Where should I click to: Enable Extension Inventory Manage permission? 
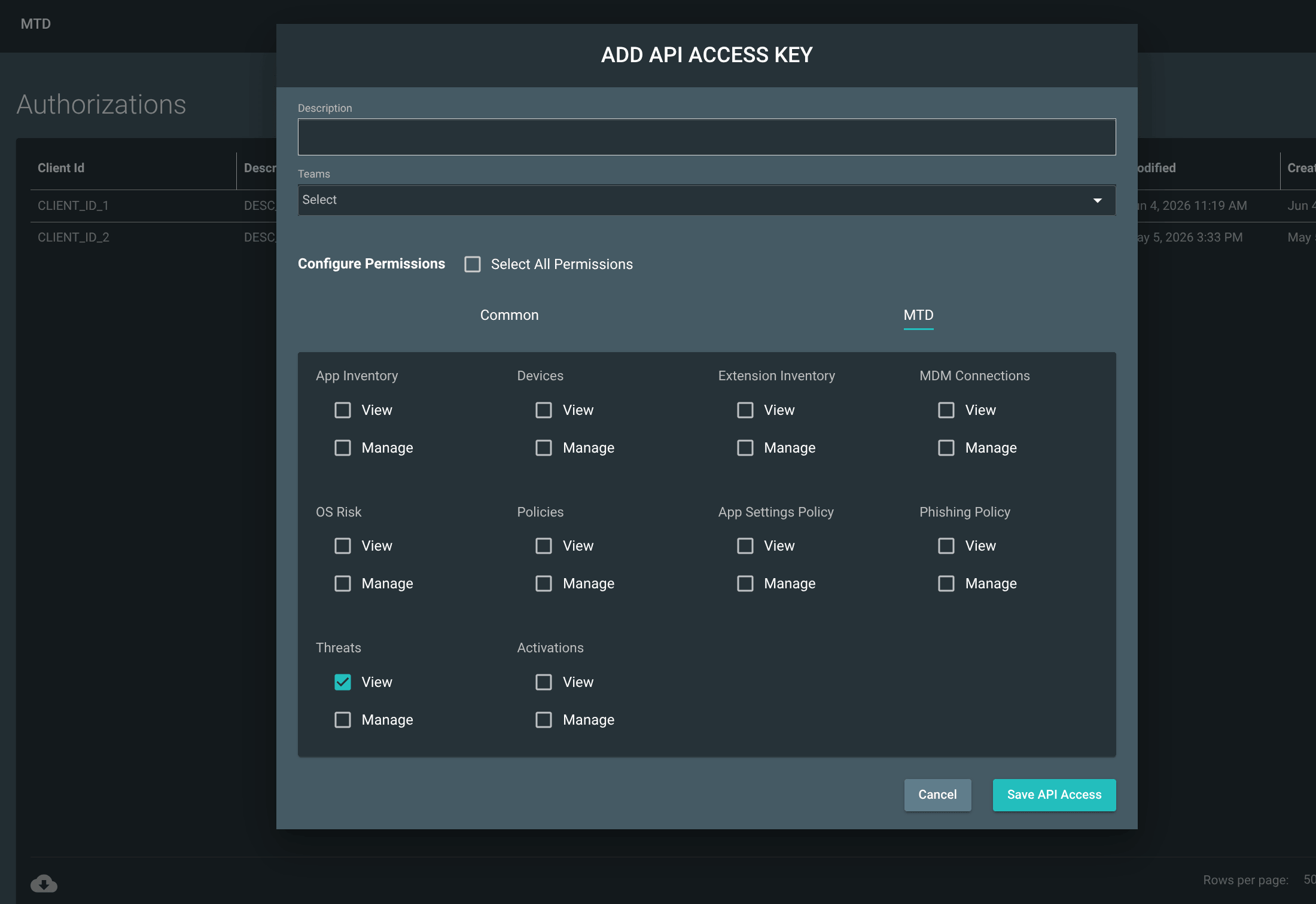pos(745,448)
